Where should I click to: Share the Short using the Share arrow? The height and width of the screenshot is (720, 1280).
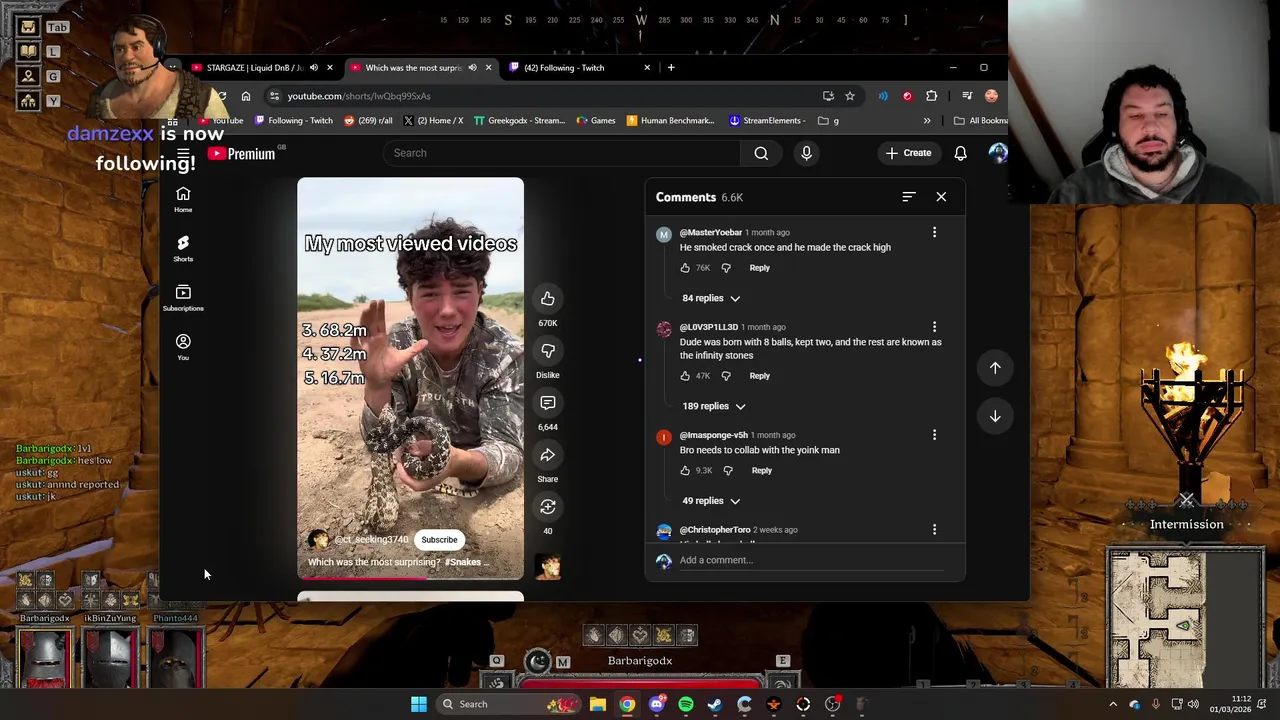click(548, 455)
